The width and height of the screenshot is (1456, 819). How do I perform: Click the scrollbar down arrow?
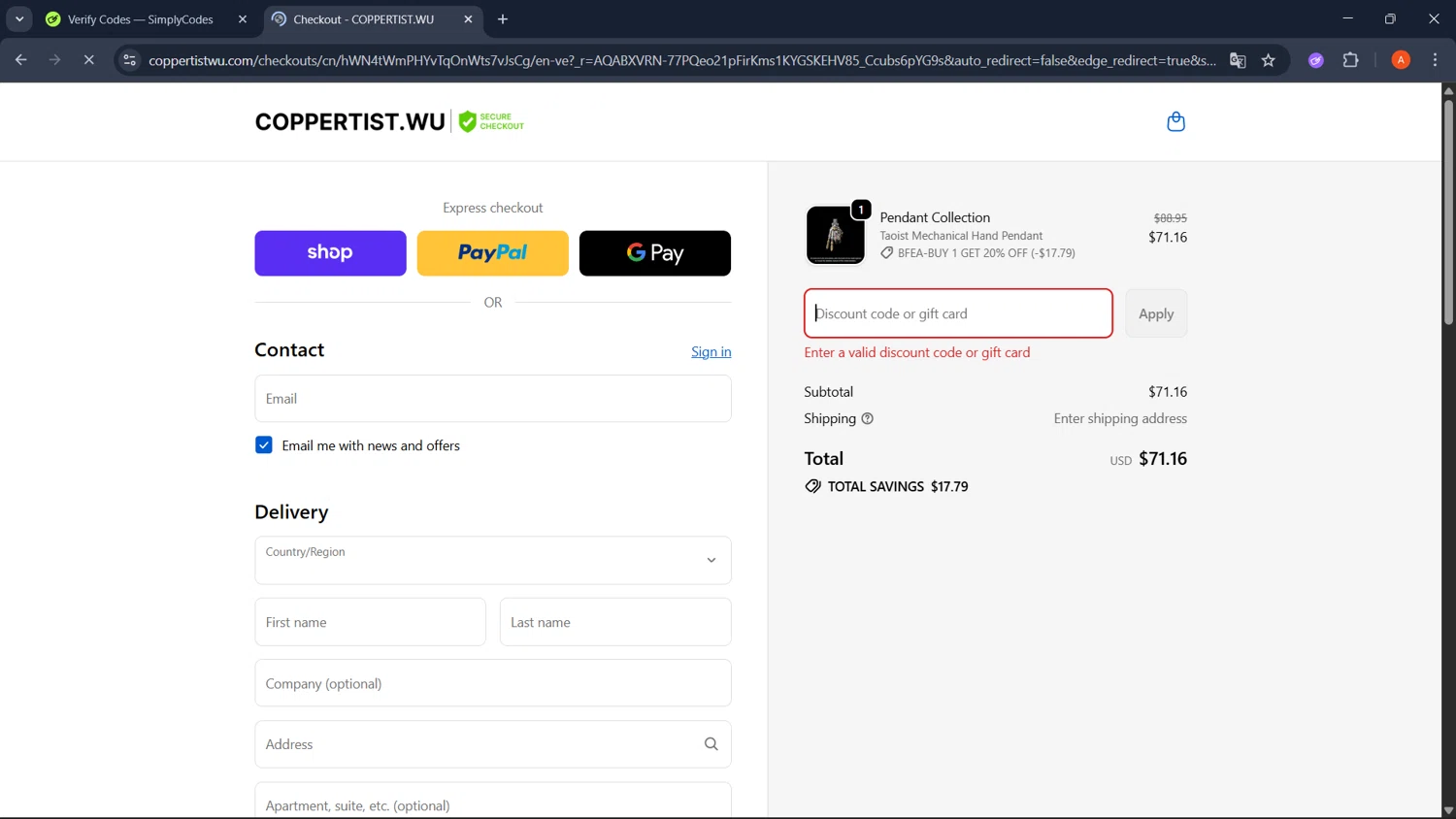coord(1448,810)
